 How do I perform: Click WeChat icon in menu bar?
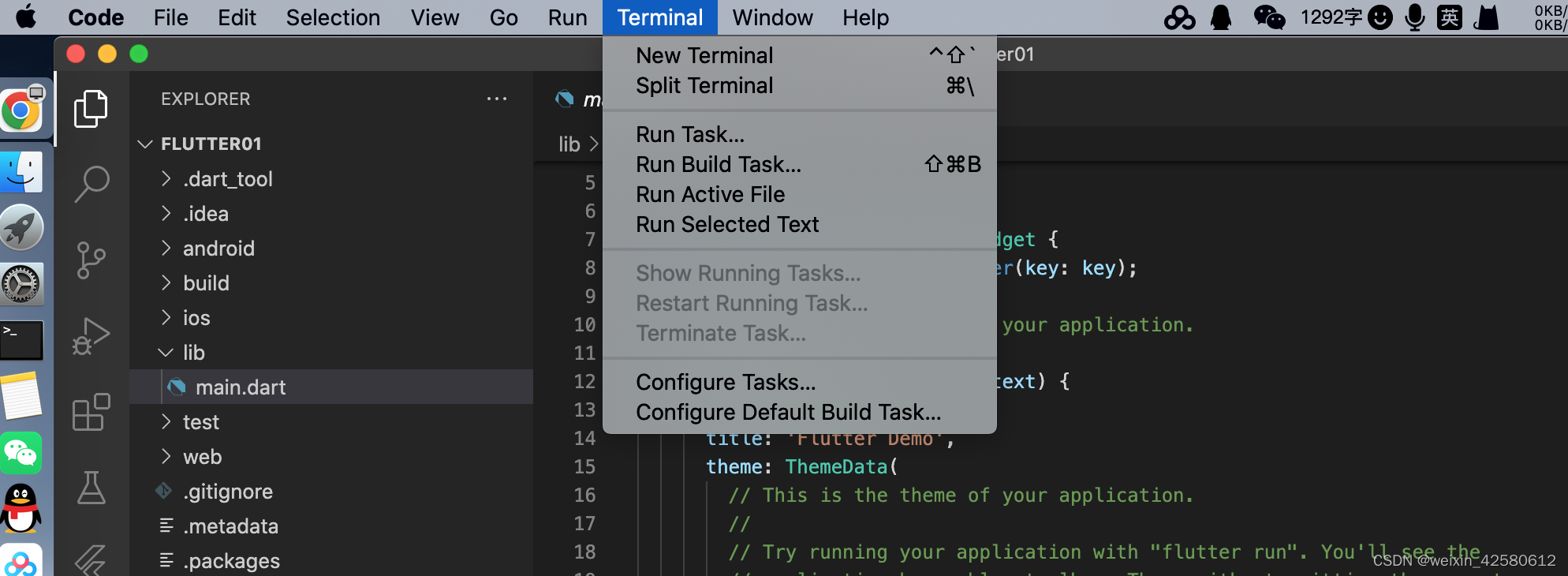pyautogui.click(x=1269, y=17)
